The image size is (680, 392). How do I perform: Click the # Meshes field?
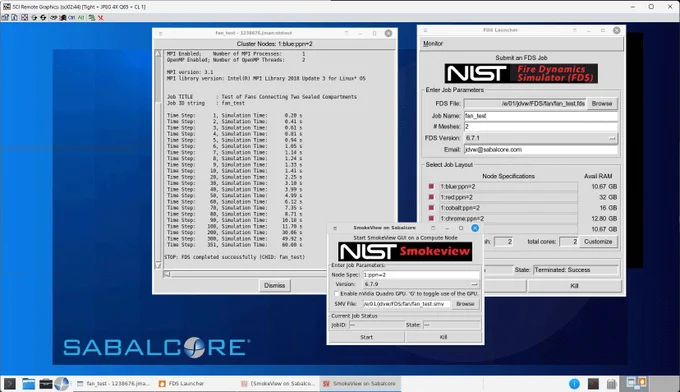click(541, 127)
